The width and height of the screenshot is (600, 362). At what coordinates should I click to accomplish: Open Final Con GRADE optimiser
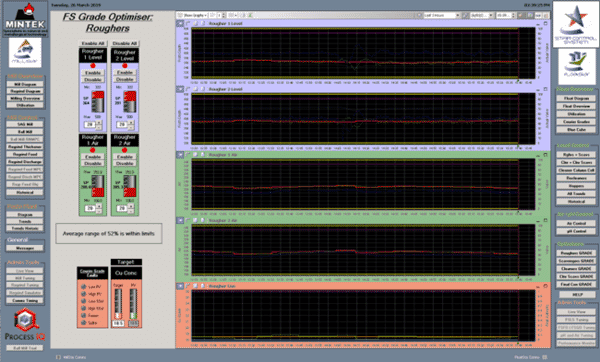pos(576,284)
